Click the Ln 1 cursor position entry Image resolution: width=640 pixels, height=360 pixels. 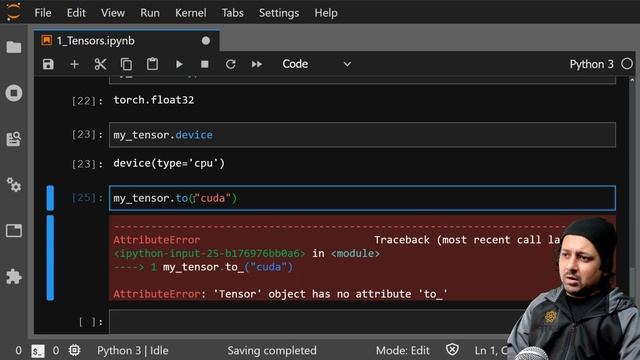tap(491, 351)
